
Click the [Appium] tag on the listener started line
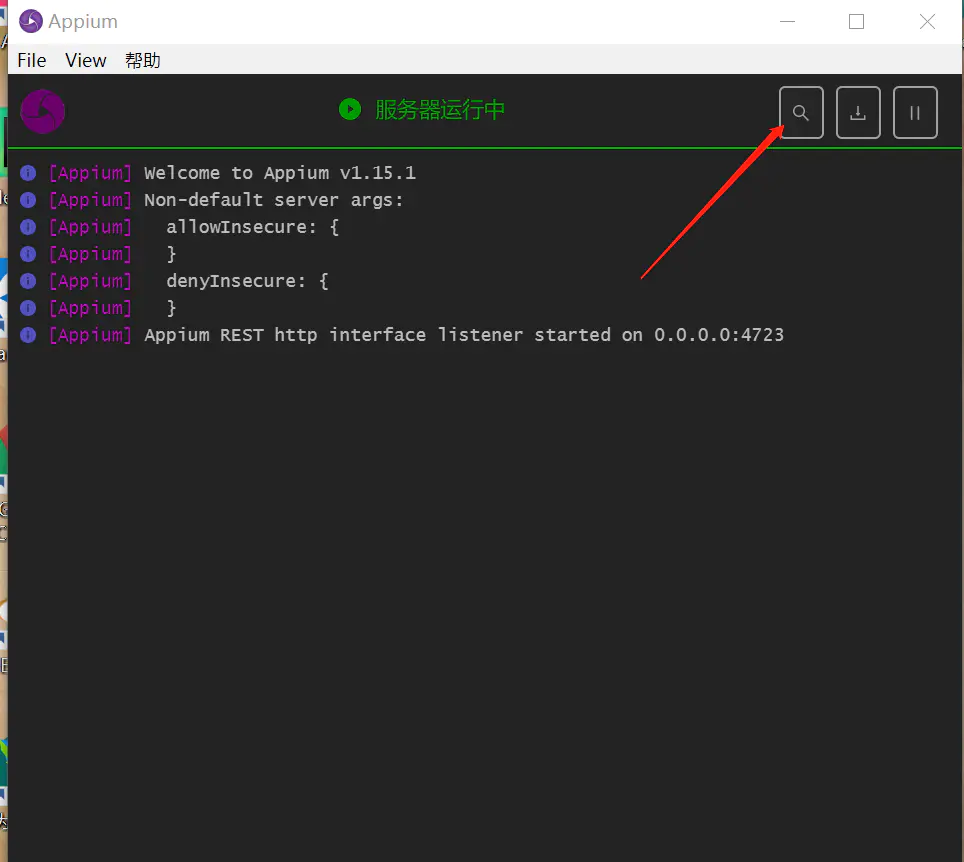(x=90, y=335)
